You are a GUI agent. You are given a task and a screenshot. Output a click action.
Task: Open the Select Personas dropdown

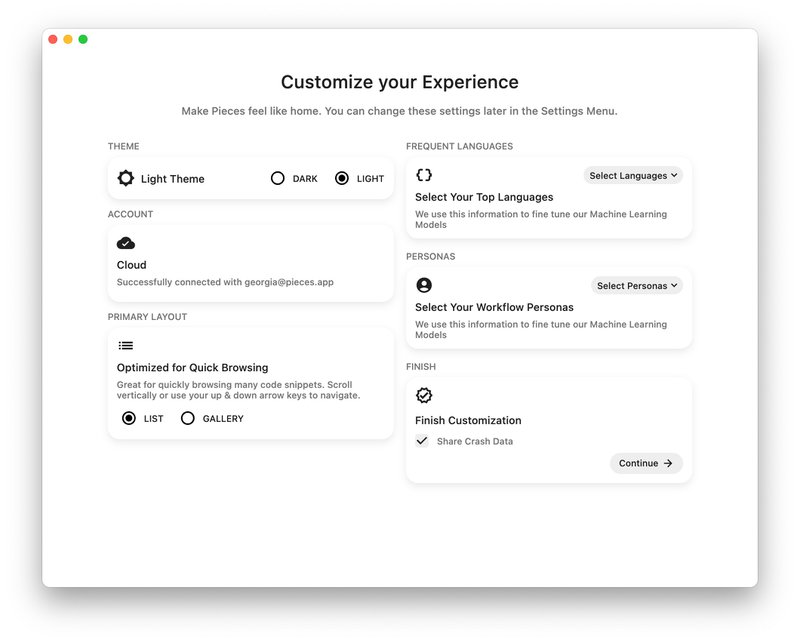coord(636,285)
